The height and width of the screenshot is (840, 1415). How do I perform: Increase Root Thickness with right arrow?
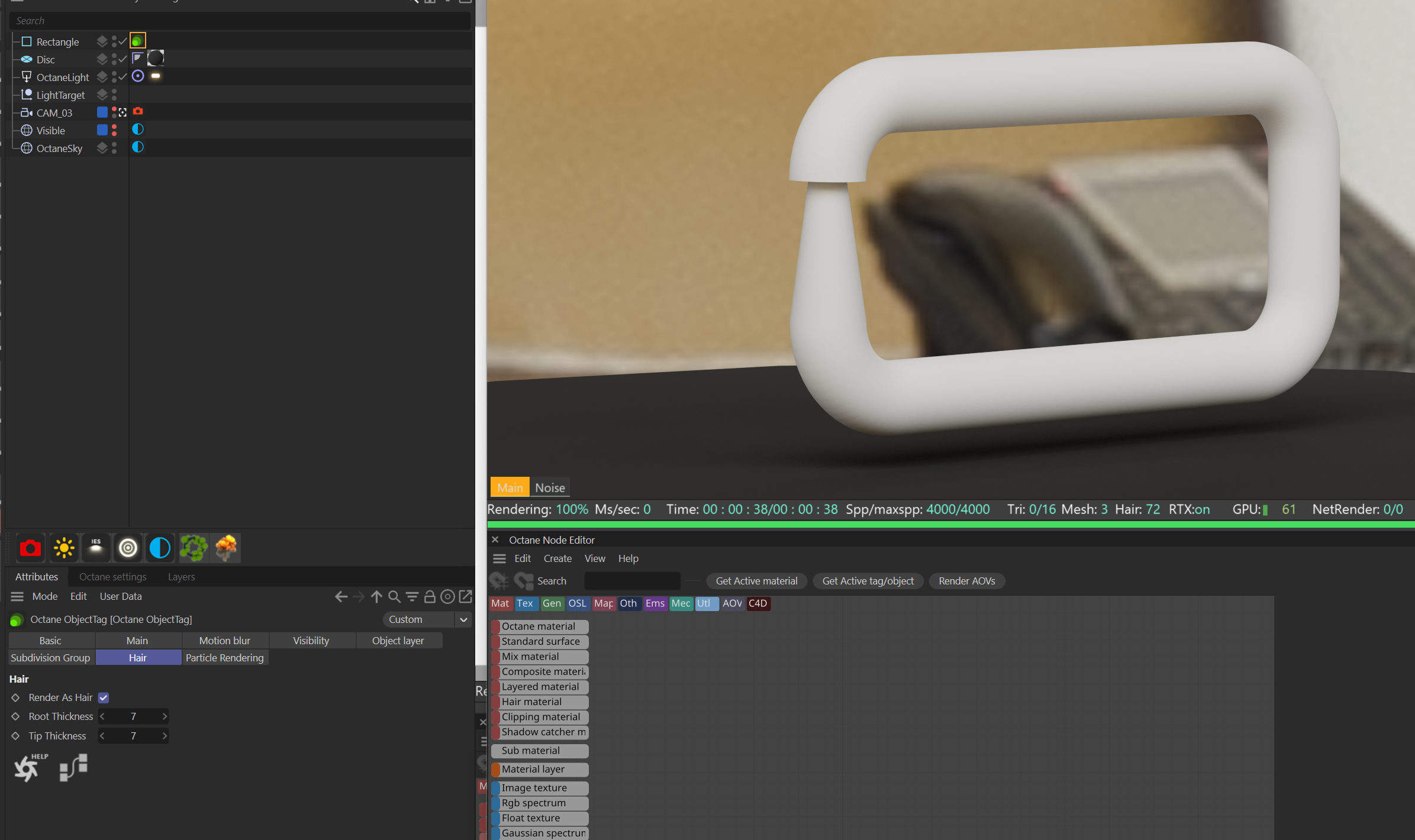(165, 716)
